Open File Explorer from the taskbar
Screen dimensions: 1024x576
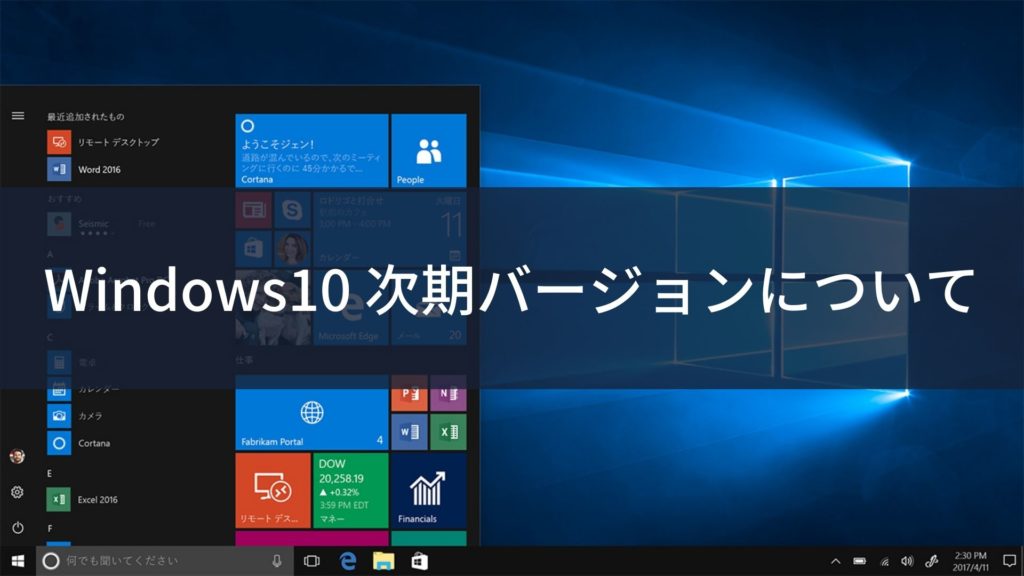pos(384,561)
